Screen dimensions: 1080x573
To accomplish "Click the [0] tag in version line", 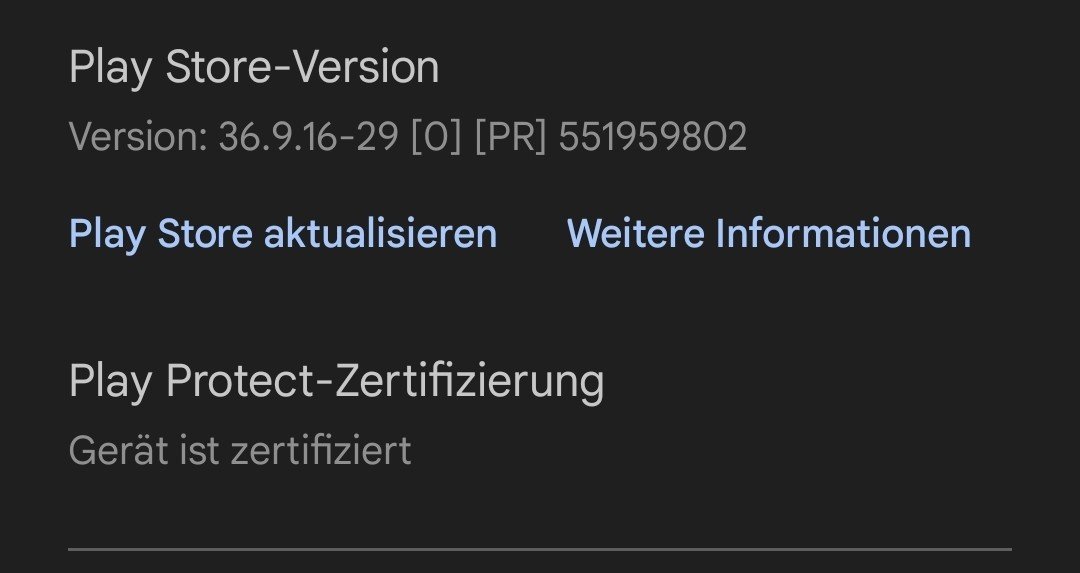I will tap(436, 137).
